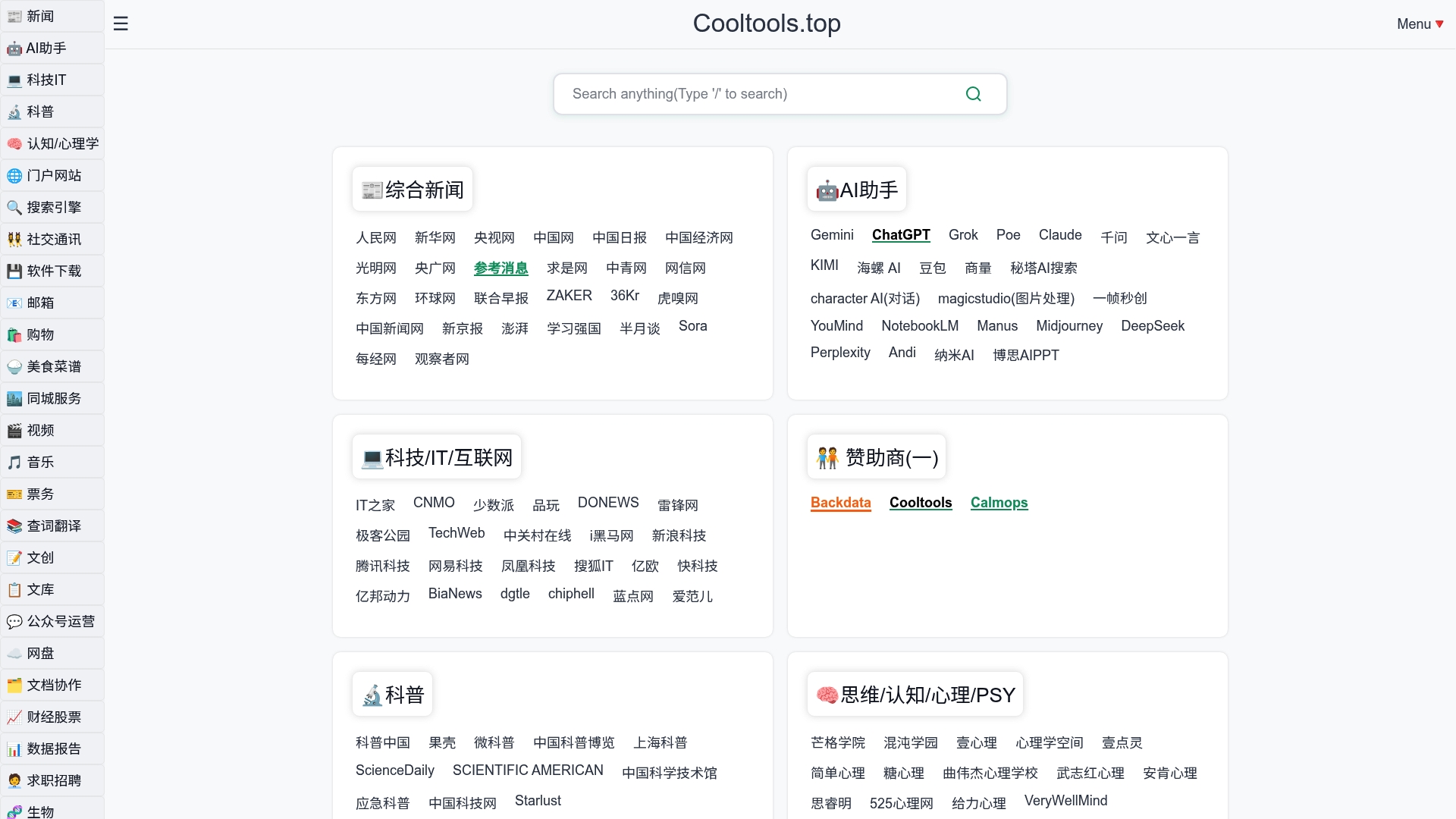The width and height of the screenshot is (1456, 819).
Task: Open the 搜索引擎 magnifier sidebar icon
Action: [14, 207]
